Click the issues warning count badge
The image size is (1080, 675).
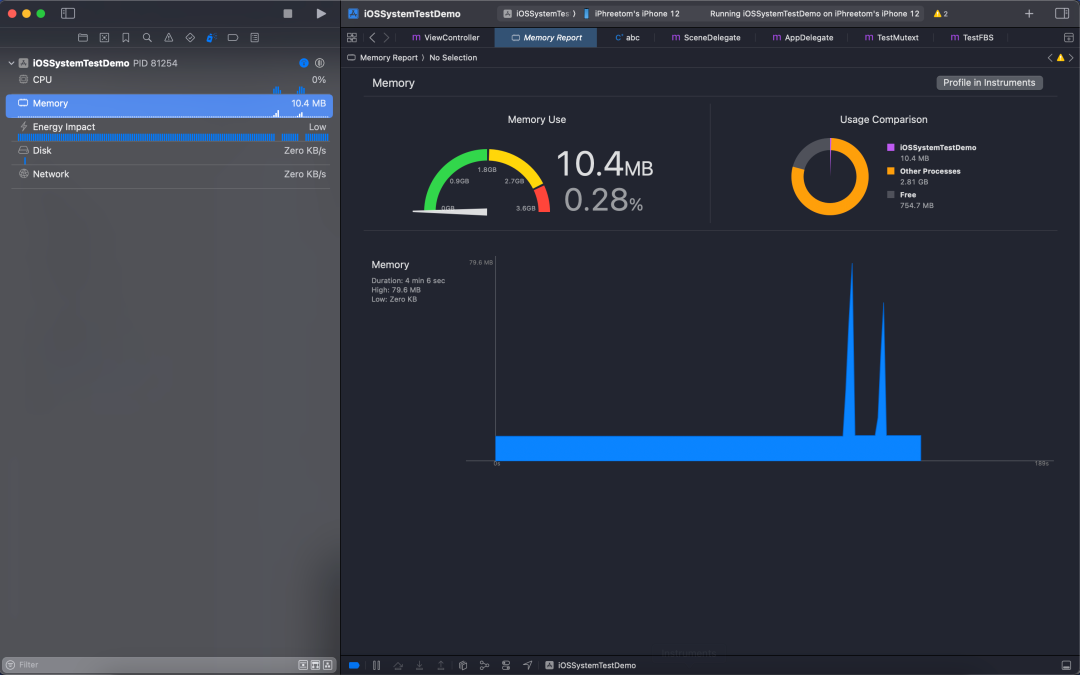(941, 14)
